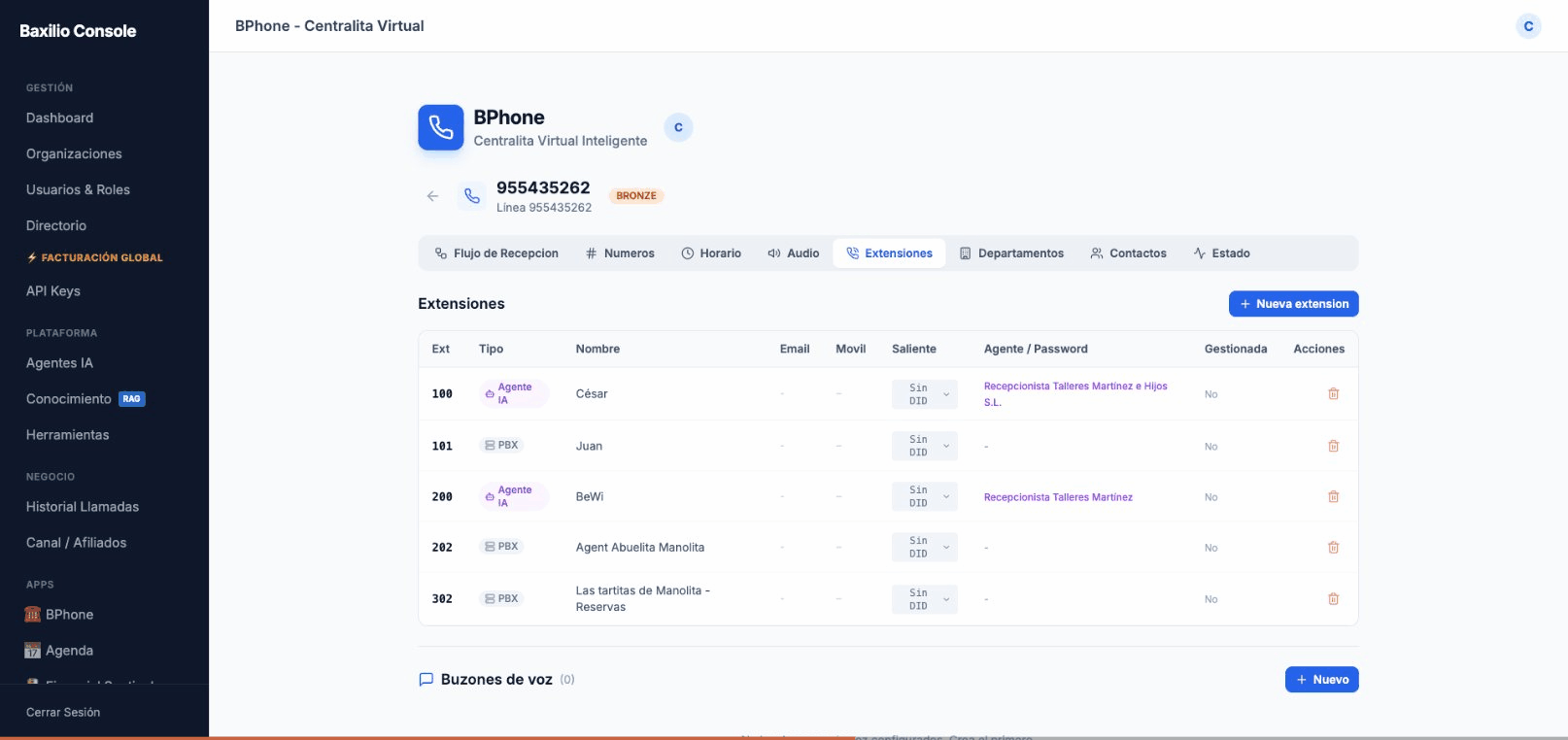The height and width of the screenshot is (740, 1568).
Task: Go back using the left arrow icon
Action: (432, 196)
